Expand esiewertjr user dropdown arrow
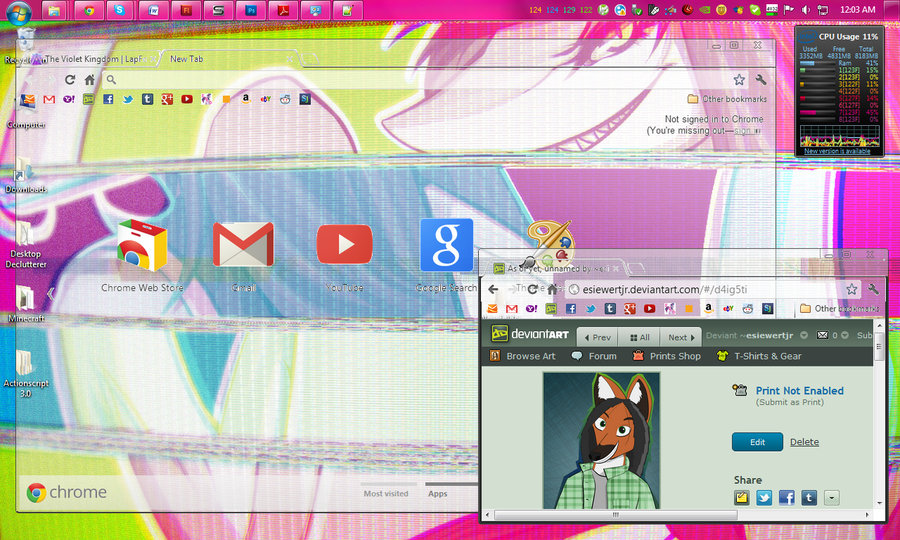The image size is (900, 540). click(804, 335)
